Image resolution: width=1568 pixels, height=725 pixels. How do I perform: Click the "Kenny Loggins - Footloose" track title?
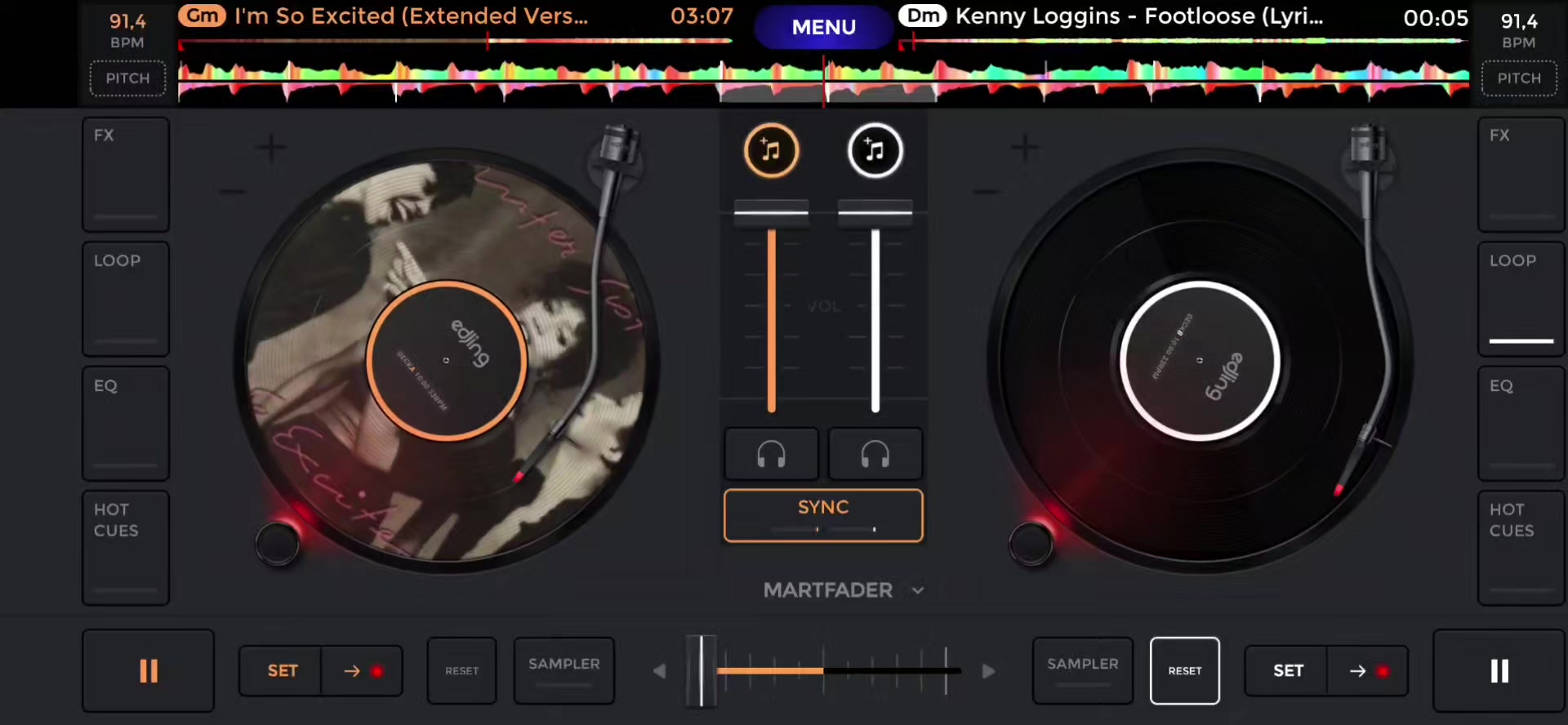[1139, 16]
